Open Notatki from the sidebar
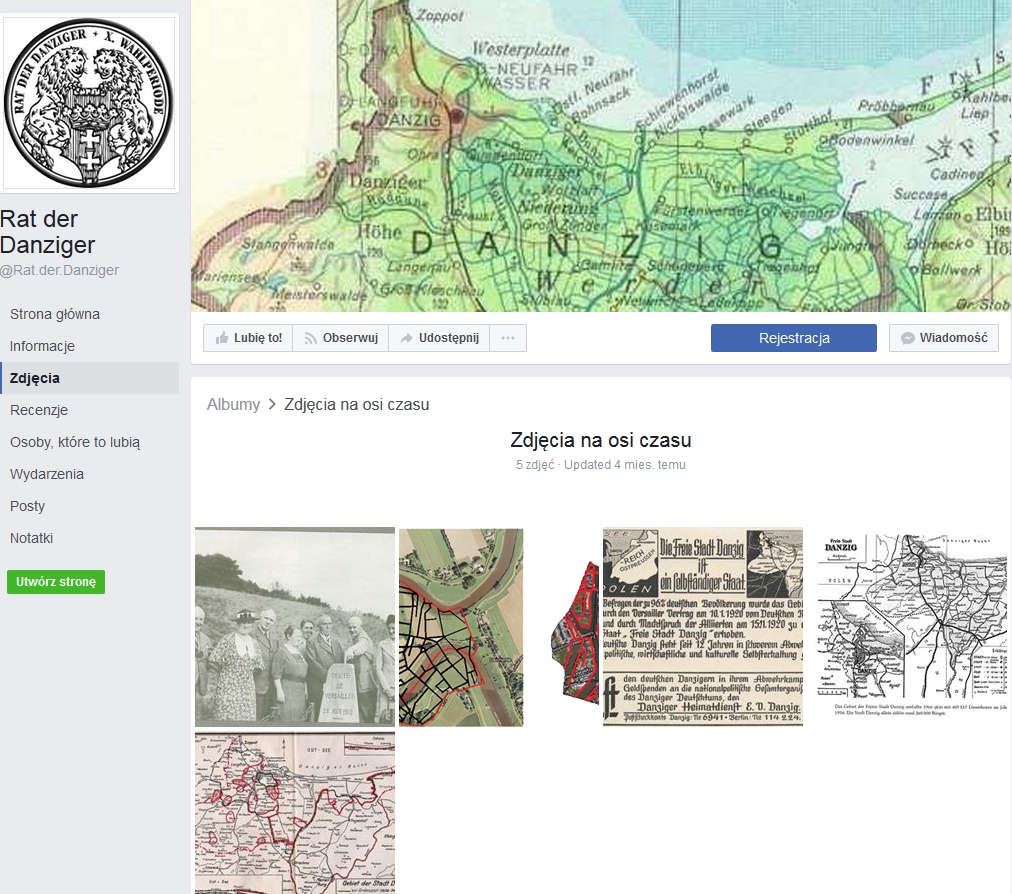This screenshot has height=894, width=1012. click(x=32, y=538)
